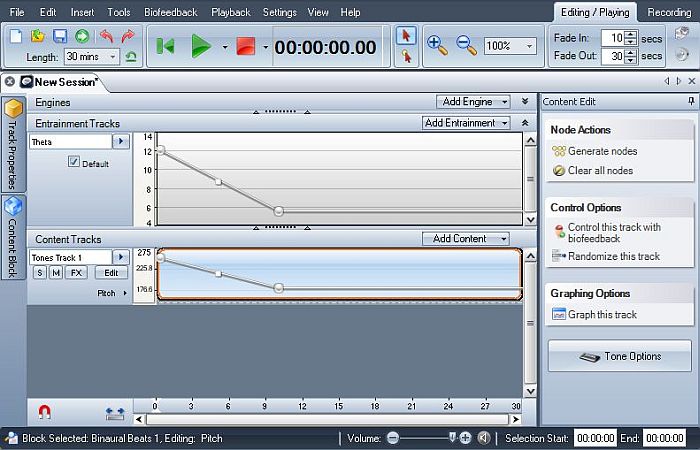700x450 pixels.
Task: Click Generate nodes
Action: click(595, 151)
